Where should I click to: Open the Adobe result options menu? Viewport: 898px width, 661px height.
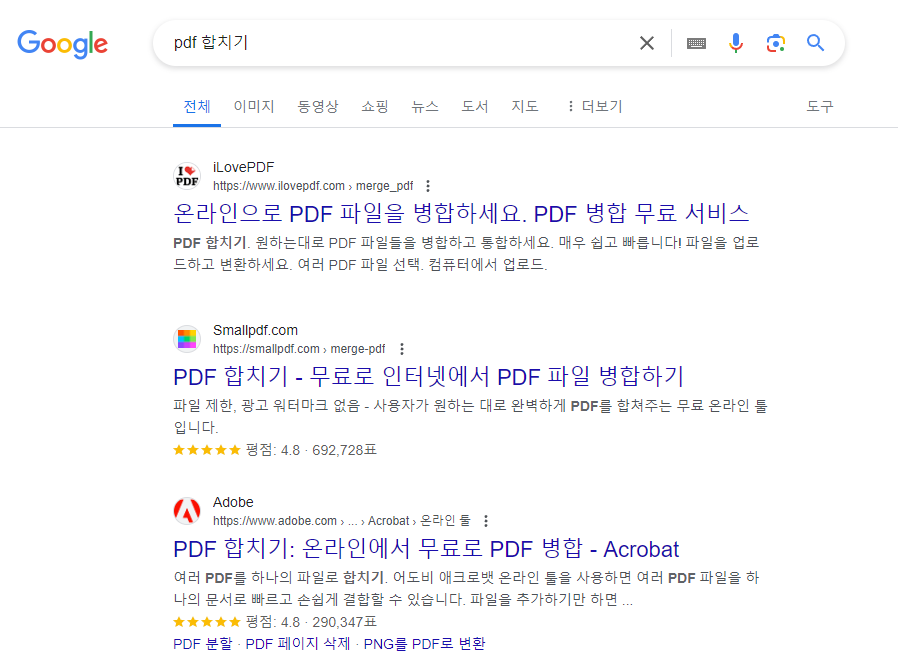[486, 521]
